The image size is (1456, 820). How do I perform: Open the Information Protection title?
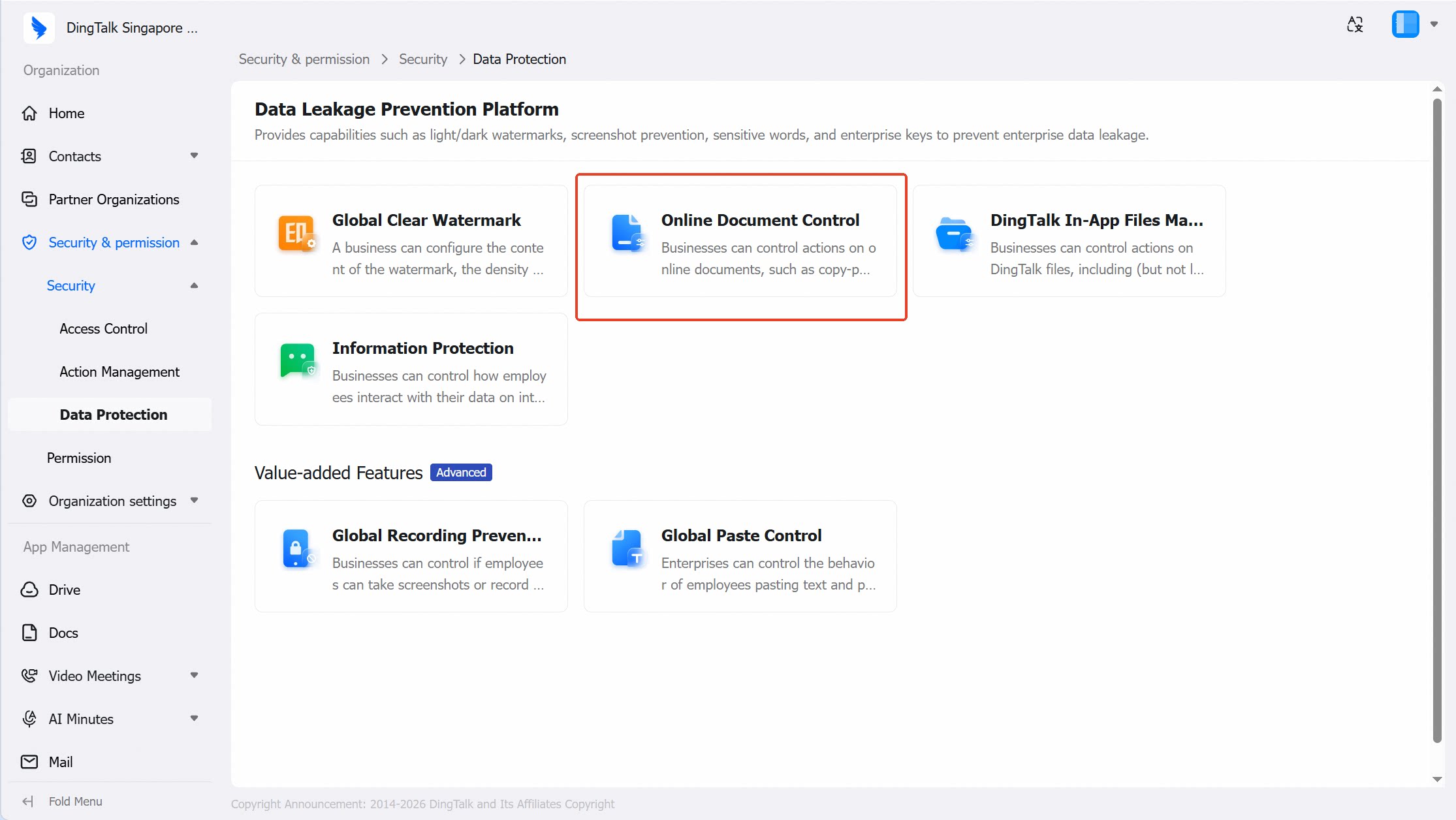(423, 348)
